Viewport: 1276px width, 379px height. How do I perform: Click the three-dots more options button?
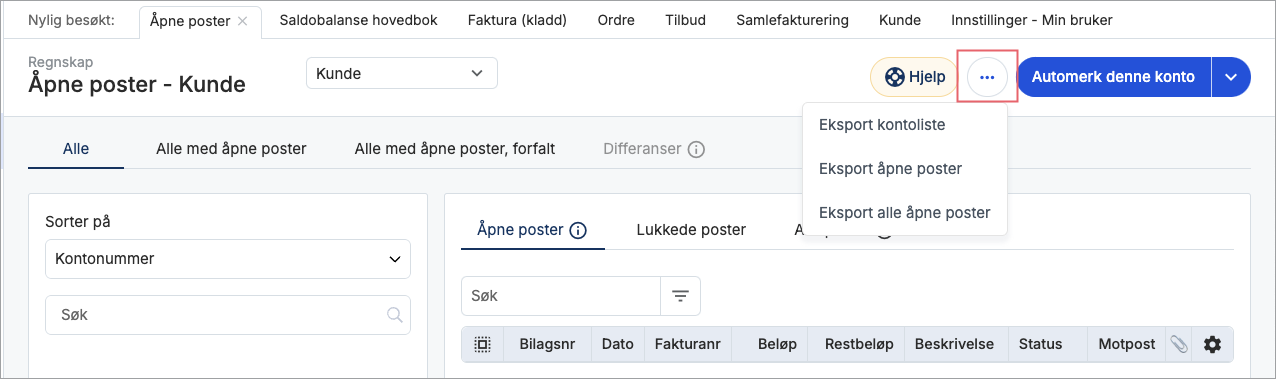coord(987,77)
